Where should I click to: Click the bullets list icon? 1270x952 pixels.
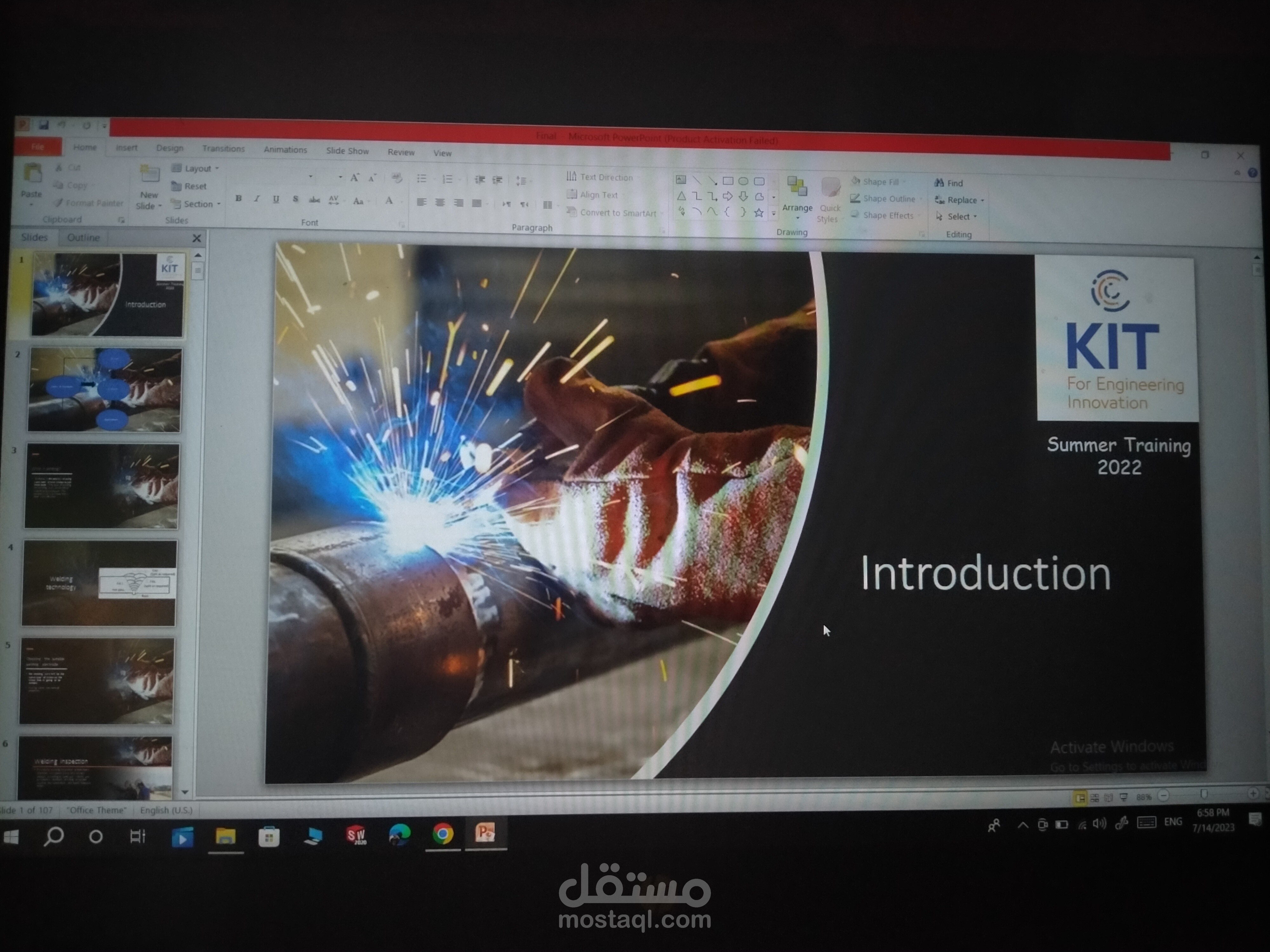pyautogui.click(x=421, y=179)
